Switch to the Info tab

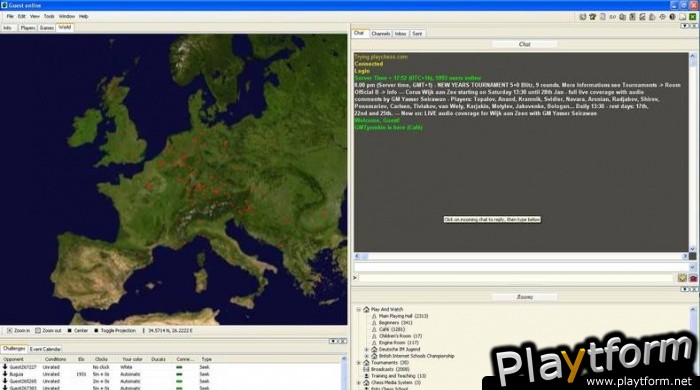[8, 28]
